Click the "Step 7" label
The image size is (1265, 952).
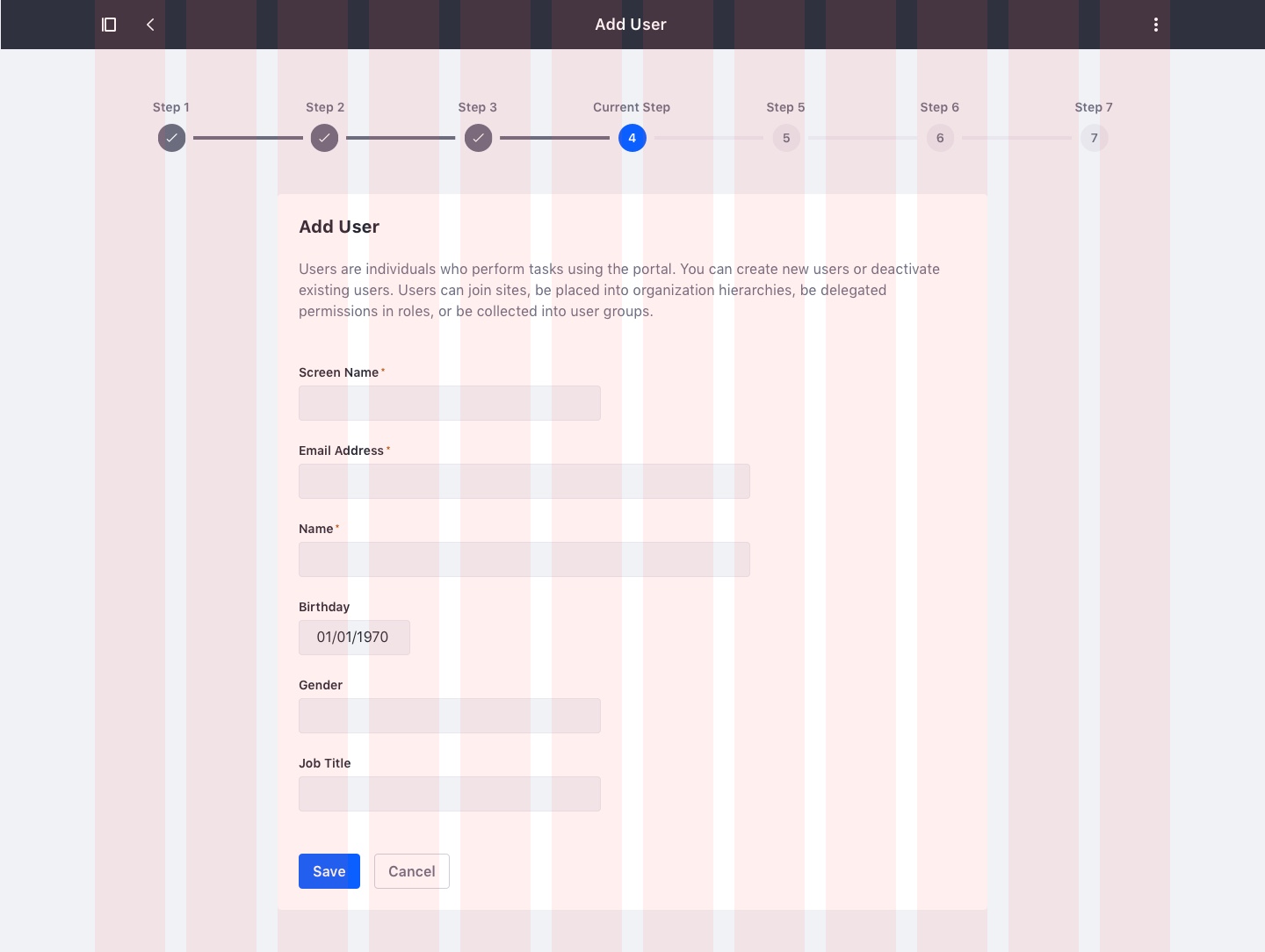click(1094, 107)
